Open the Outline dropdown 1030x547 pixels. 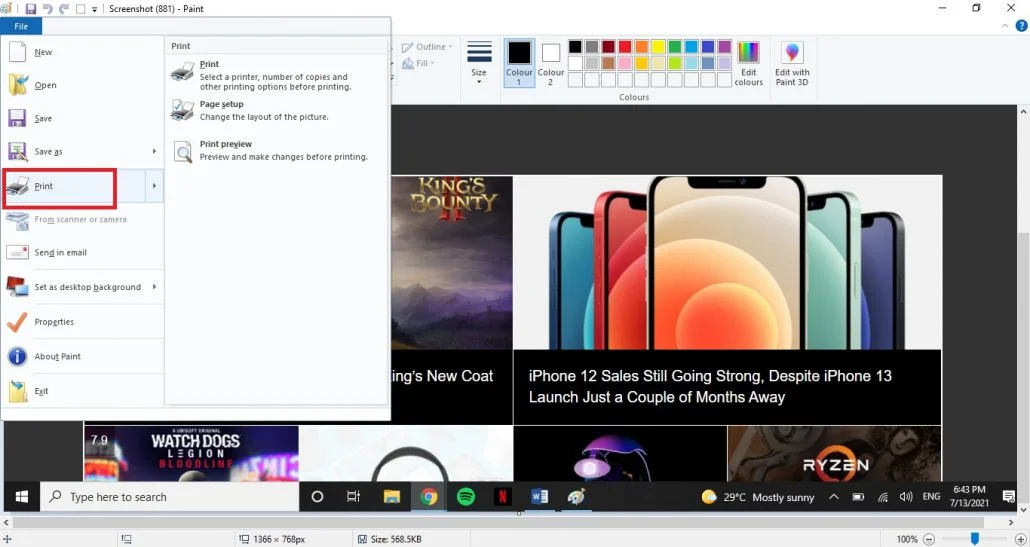(427, 47)
